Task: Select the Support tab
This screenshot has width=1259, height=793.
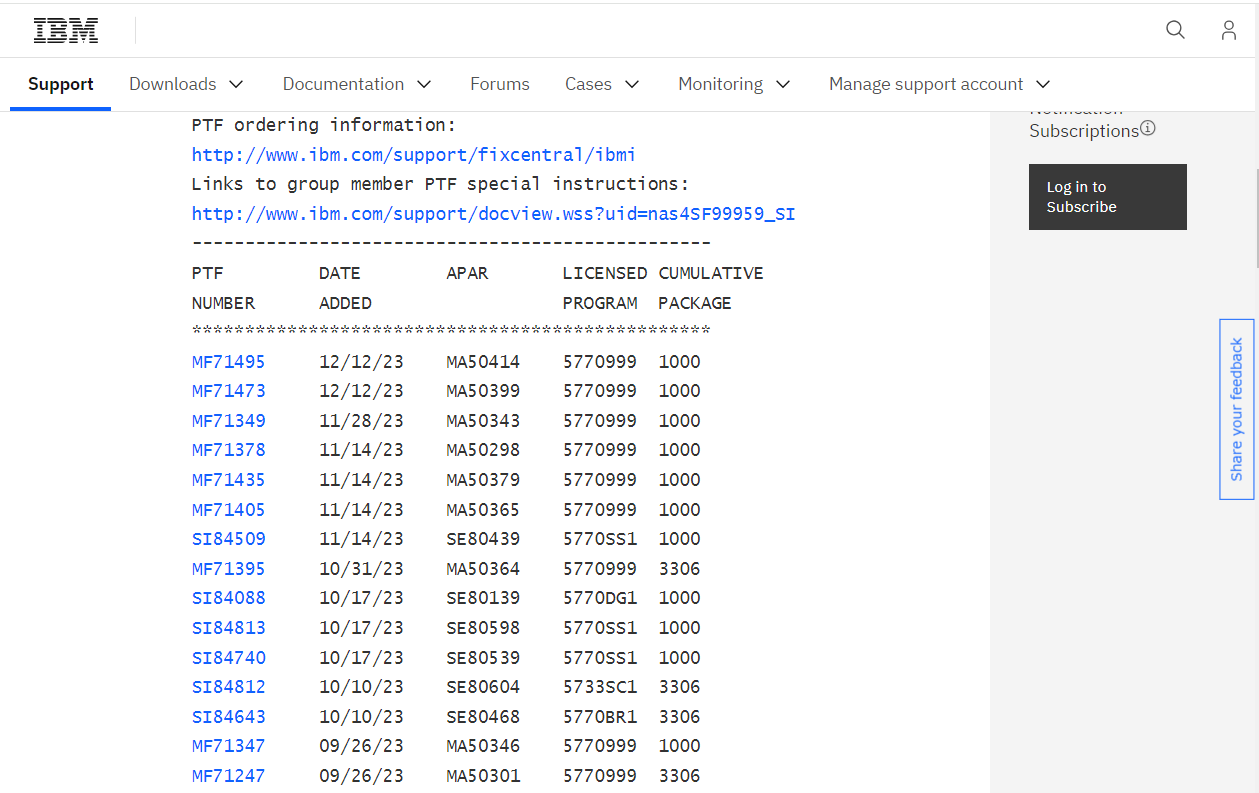Action: point(61,84)
